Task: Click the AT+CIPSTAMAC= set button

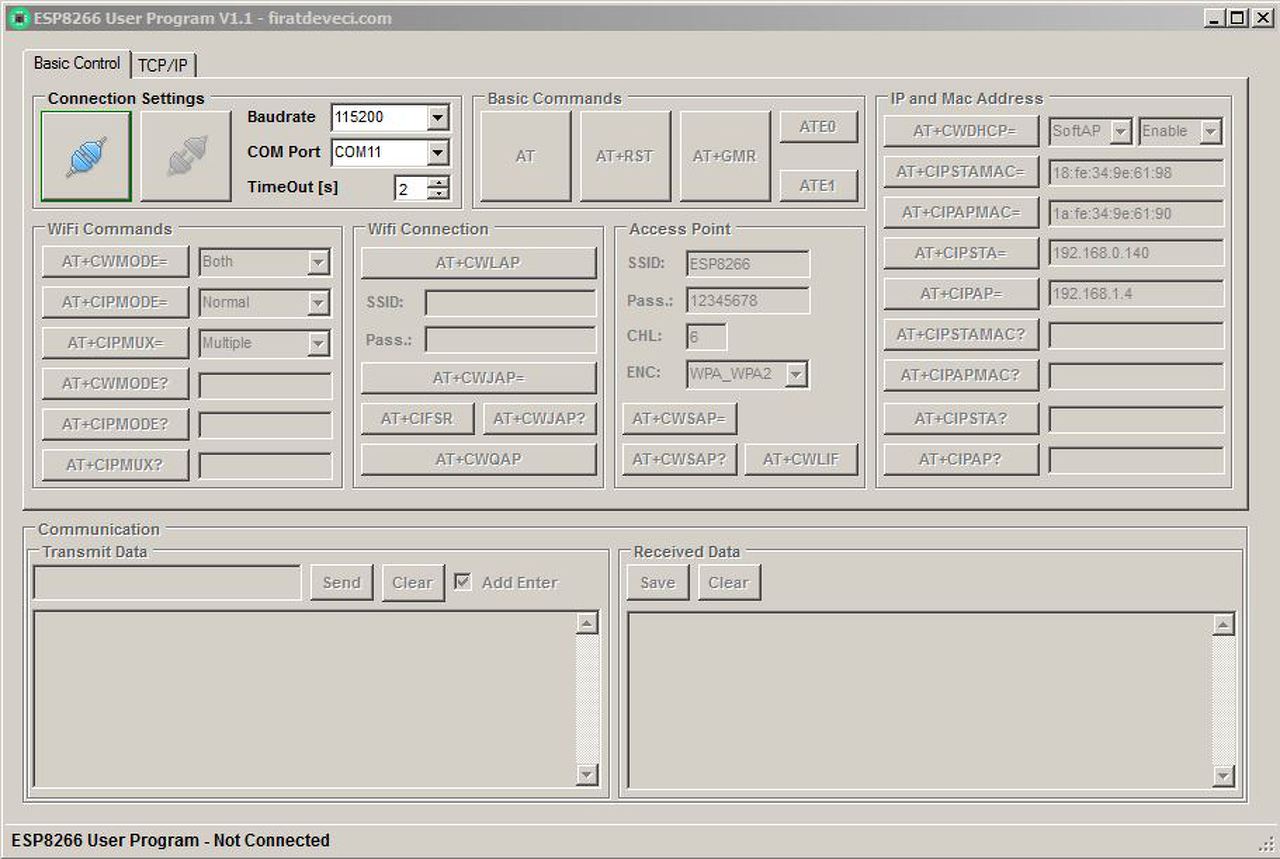Action: pyautogui.click(x=961, y=172)
